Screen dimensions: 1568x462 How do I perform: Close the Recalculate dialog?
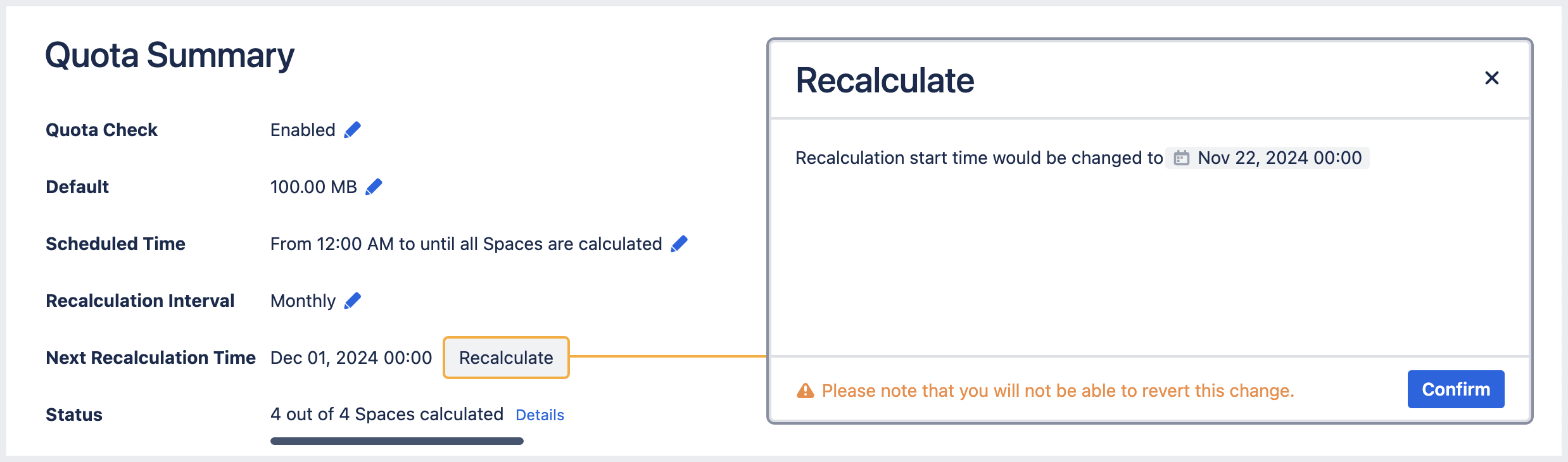(x=1492, y=78)
